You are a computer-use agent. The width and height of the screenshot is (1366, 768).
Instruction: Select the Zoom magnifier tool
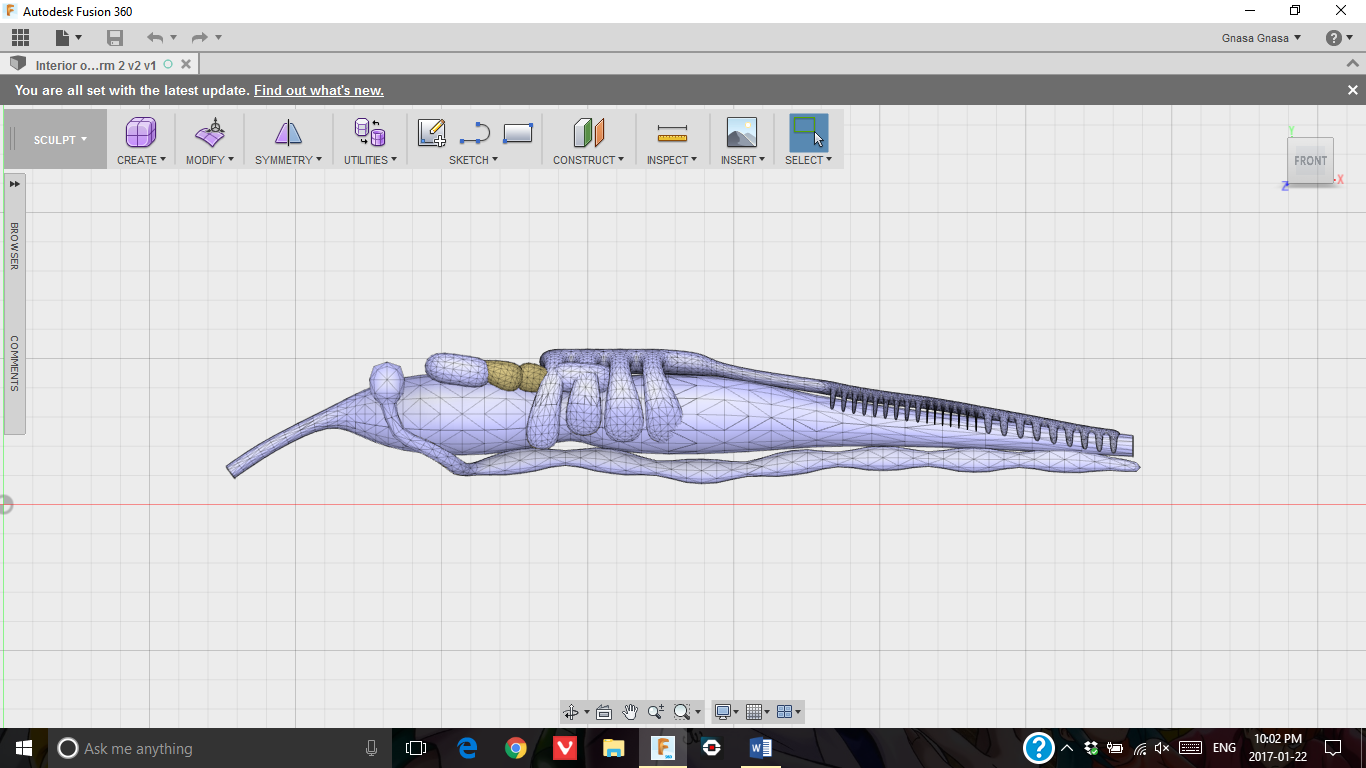coord(656,712)
